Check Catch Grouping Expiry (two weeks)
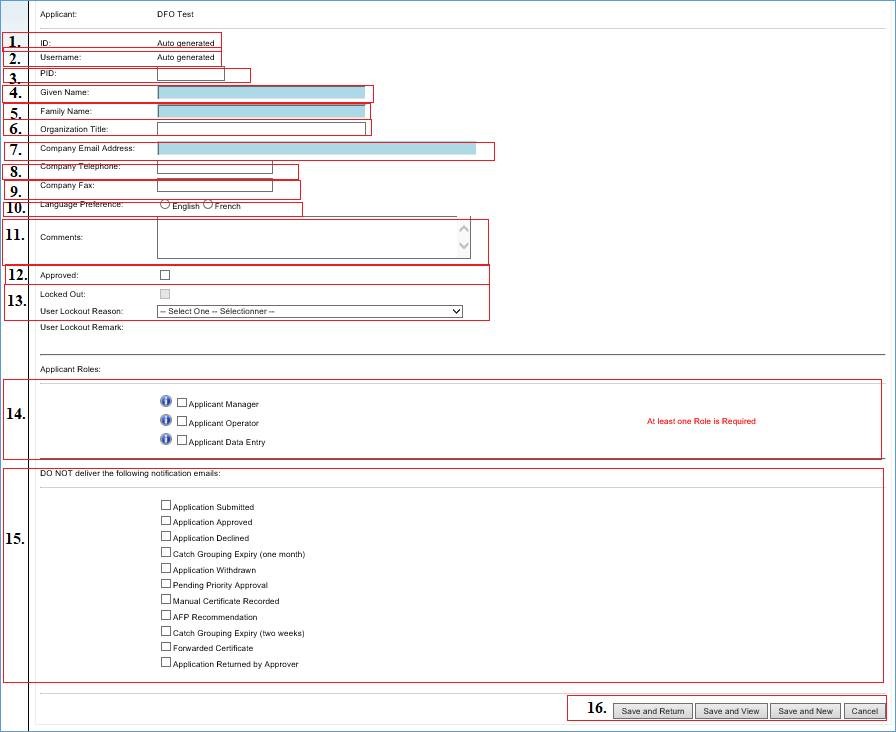Image resolution: width=896 pixels, height=732 pixels. [x=166, y=631]
